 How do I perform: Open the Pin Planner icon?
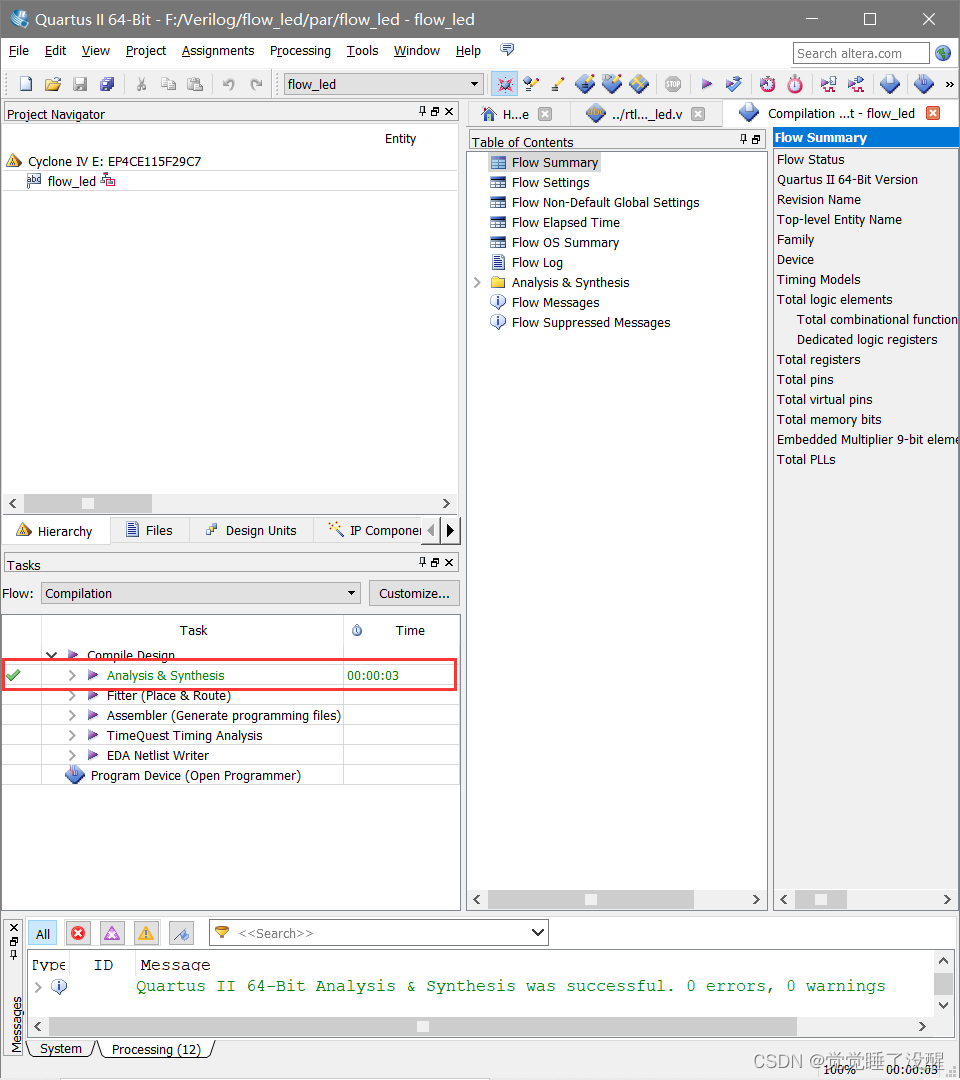[x=612, y=84]
